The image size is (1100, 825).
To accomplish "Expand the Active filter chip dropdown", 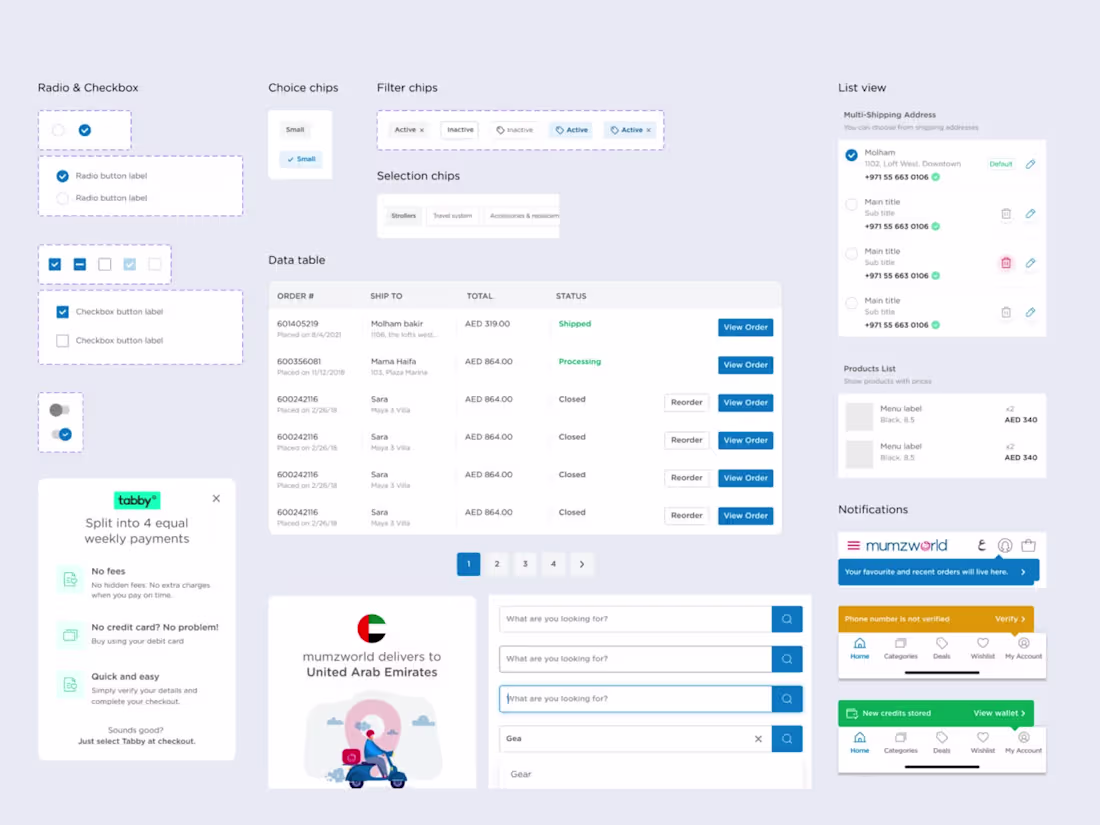I will pyautogui.click(x=631, y=129).
